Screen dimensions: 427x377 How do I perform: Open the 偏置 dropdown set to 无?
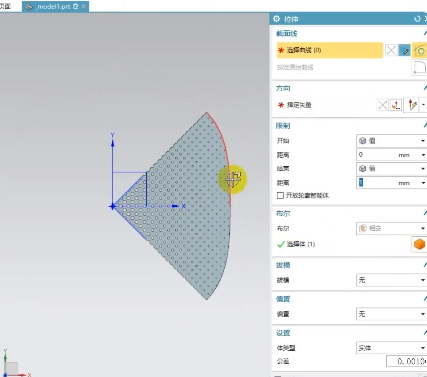(x=391, y=314)
